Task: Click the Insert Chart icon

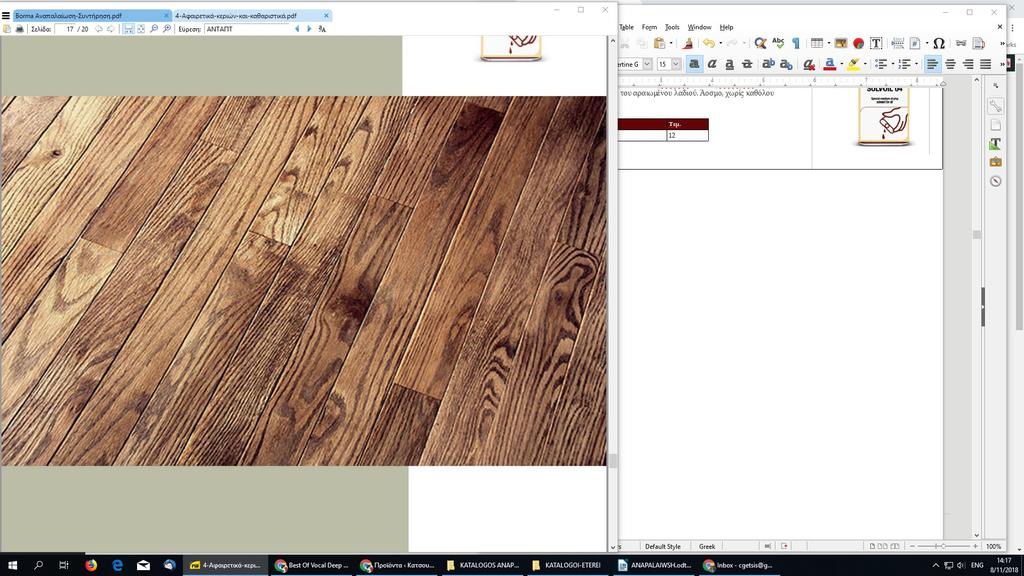Action: pyautogui.click(x=858, y=43)
